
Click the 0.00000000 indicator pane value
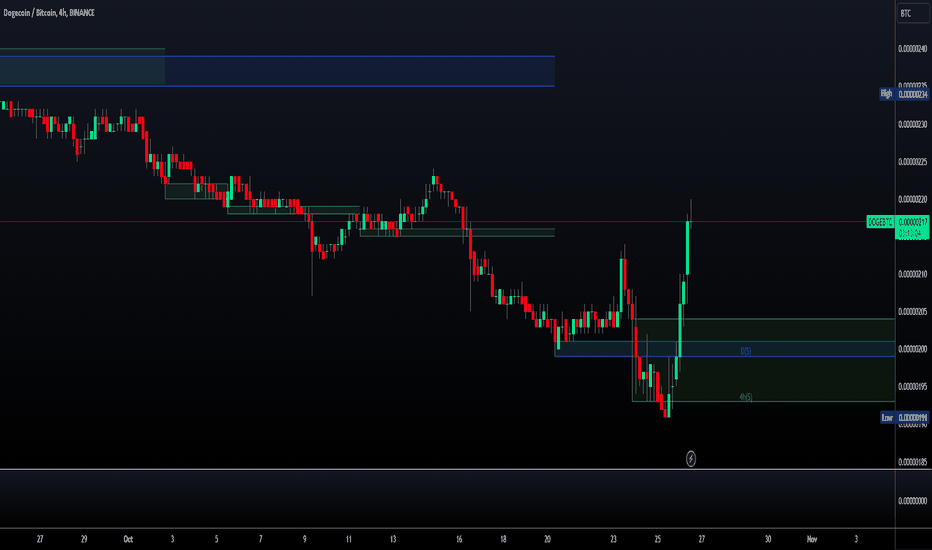click(912, 501)
